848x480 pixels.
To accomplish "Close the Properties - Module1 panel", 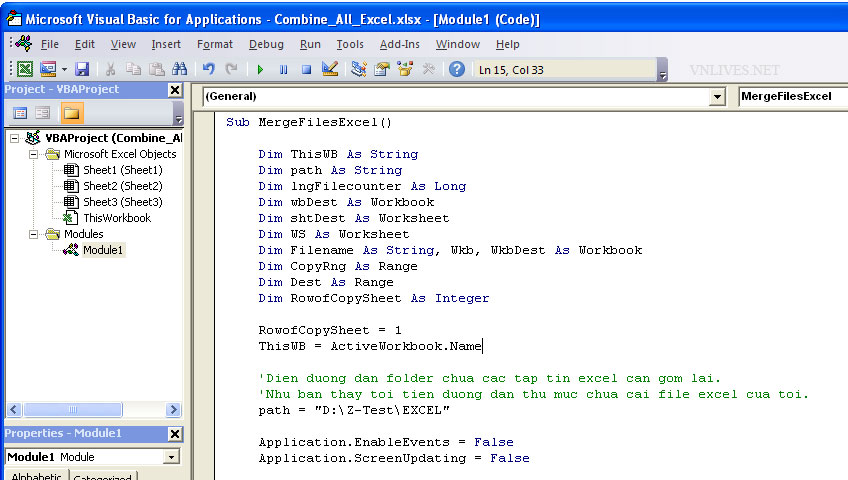I will pos(175,434).
